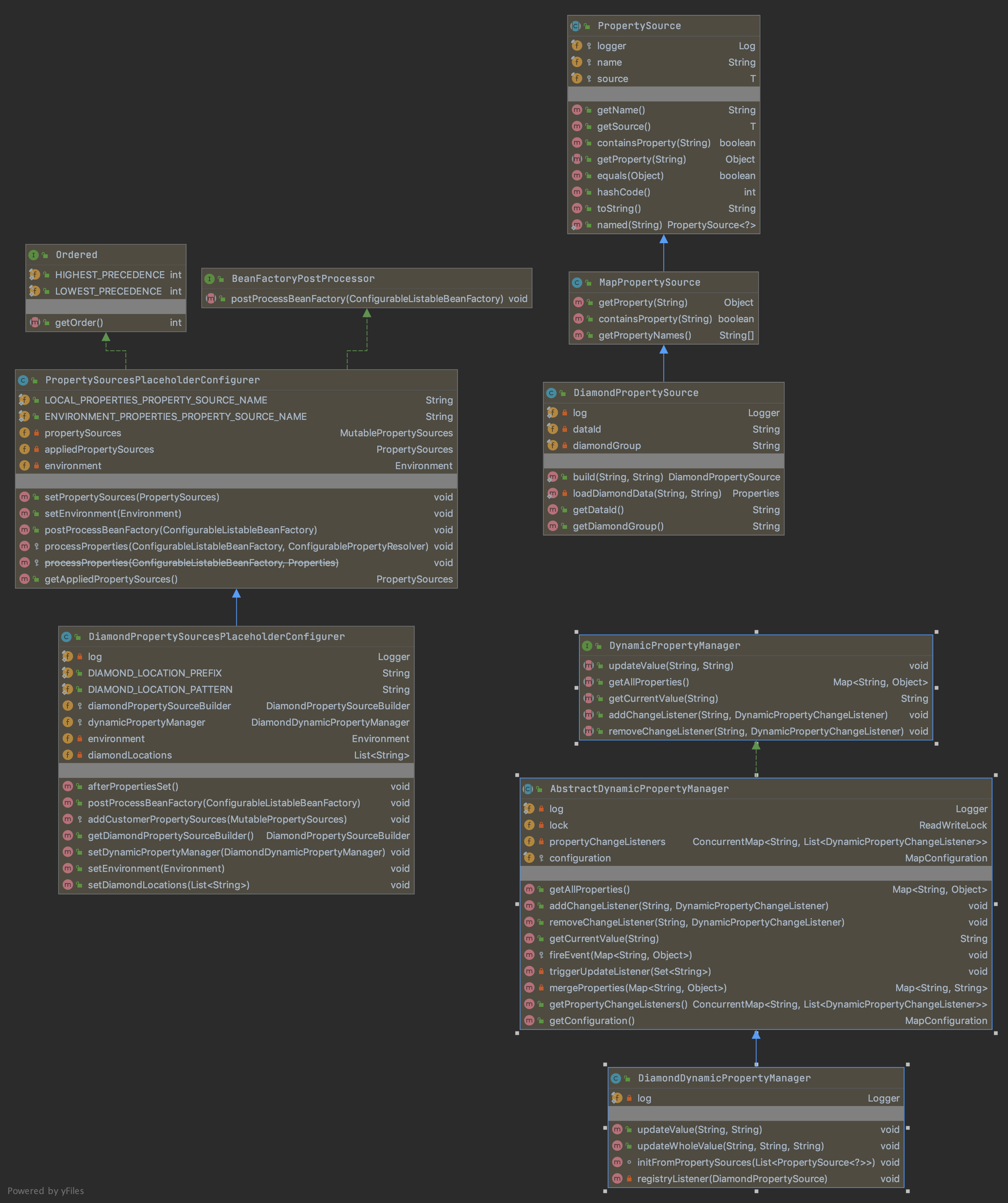Select the containsProperty(String) method in PropertySource
The height and width of the screenshot is (1203, 1008).
(x=653, y=143)
